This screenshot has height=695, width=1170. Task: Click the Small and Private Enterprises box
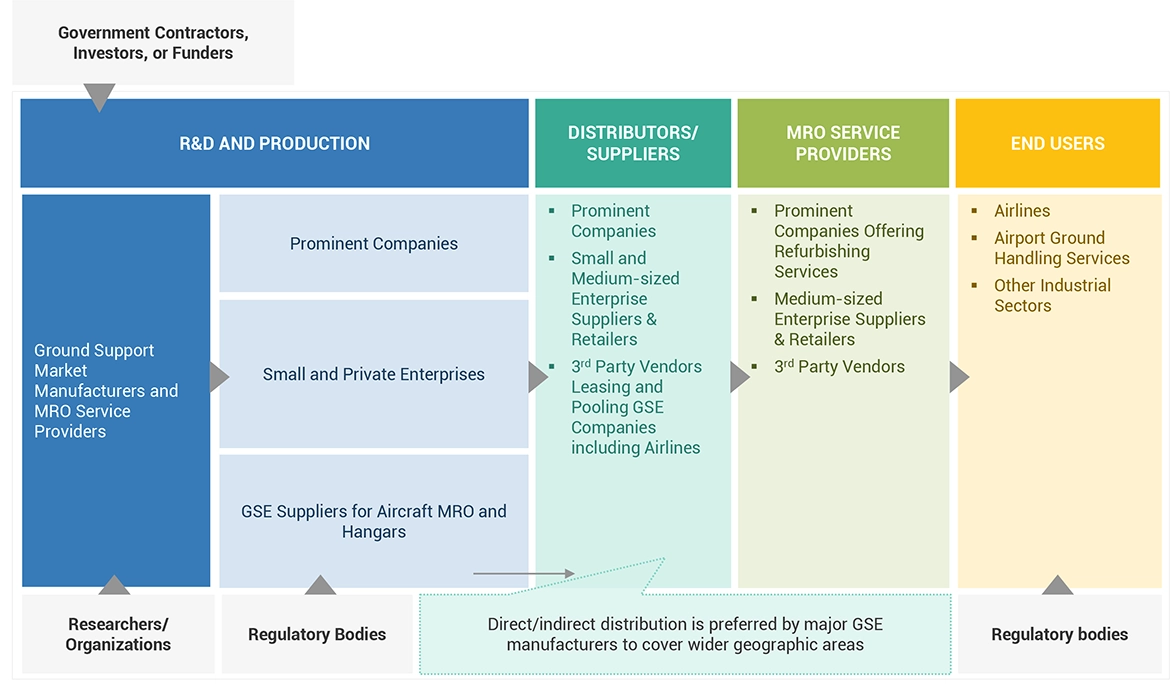(374, 374)
